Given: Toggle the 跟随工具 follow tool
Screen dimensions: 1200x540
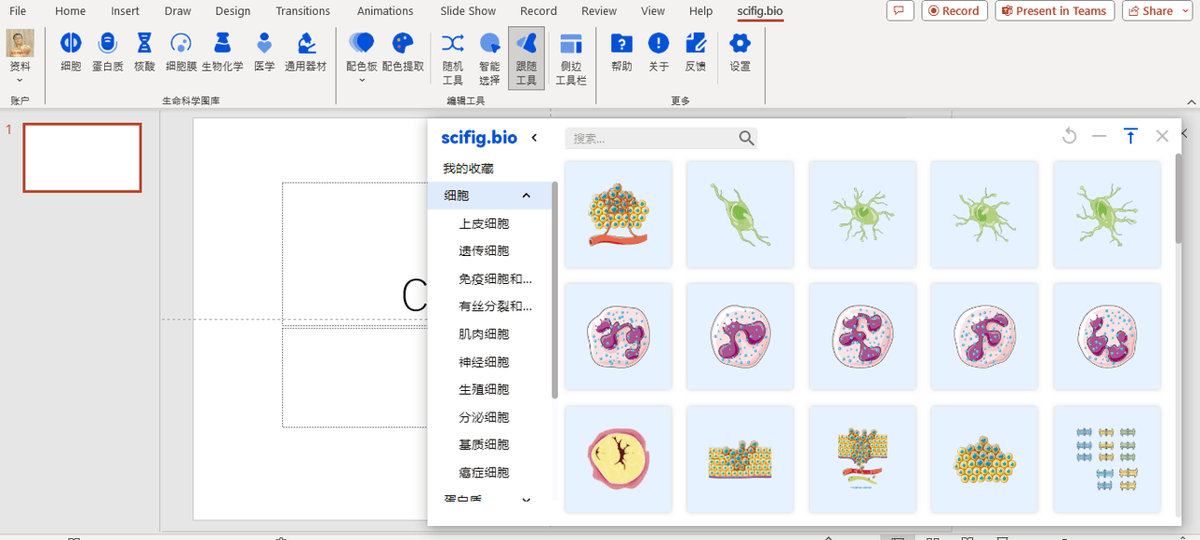Looking at the screenshot, I should coord(526,58).
